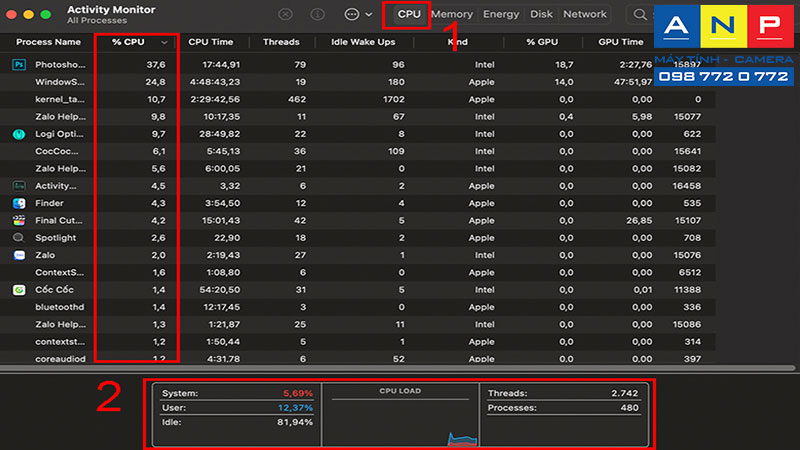The height and width of the screenshot is (450, 800).
Task: Switch to the Network tab
Action: (585, 14)
